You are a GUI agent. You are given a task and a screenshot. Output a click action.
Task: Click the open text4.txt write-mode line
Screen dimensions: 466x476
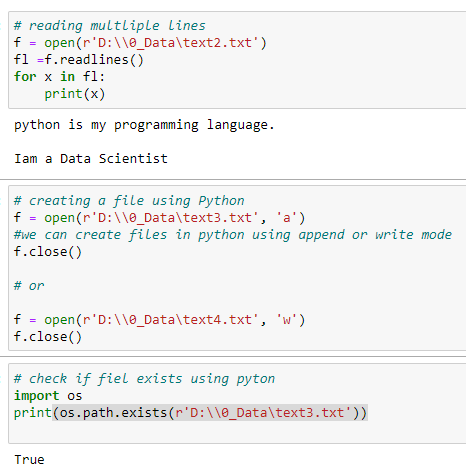[159, 320]
